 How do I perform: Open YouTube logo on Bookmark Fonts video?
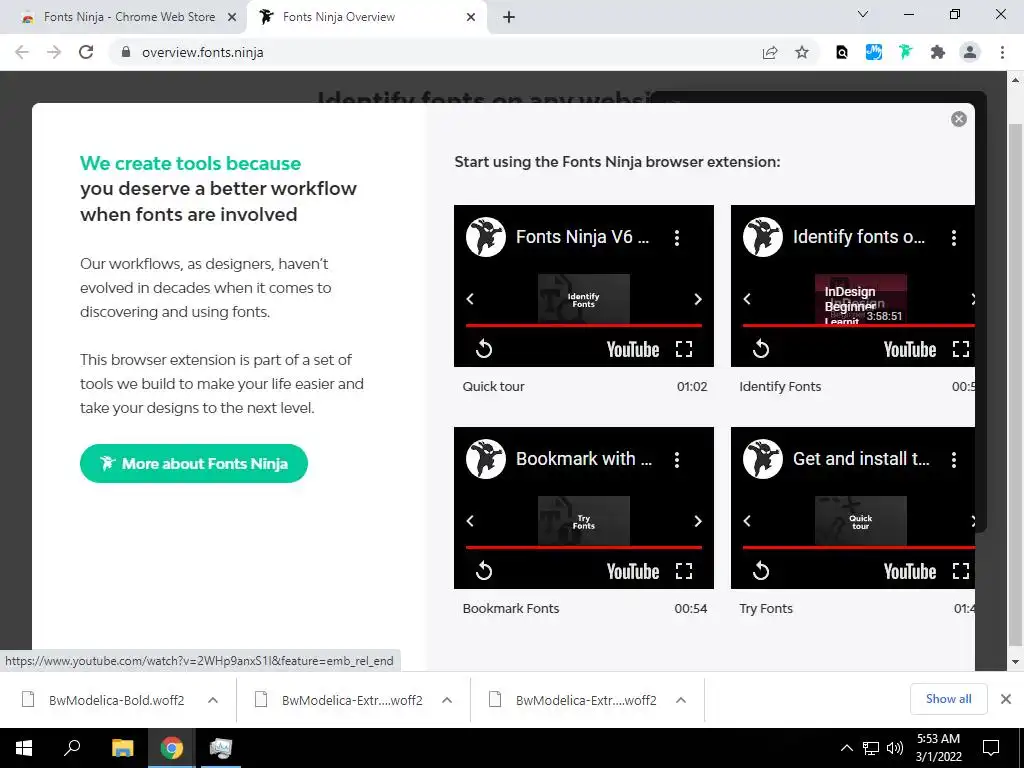[633, 571]
